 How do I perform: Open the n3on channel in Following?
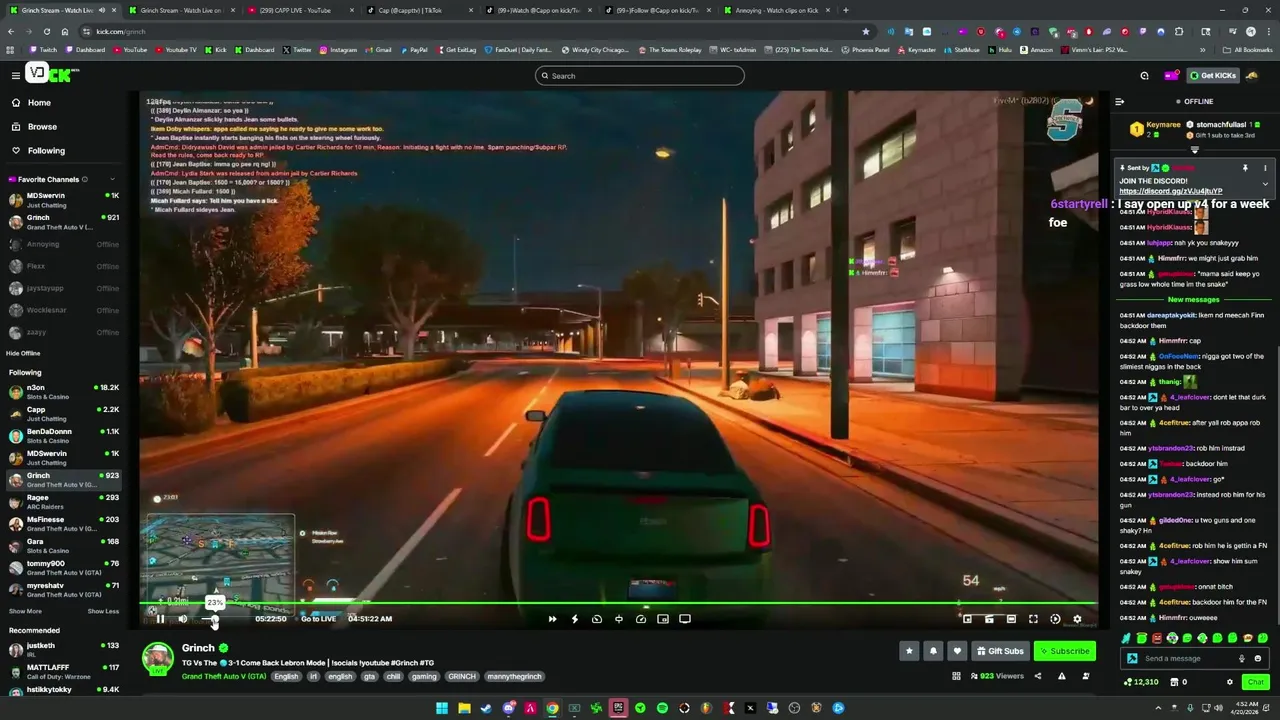(x=64, y=391)
